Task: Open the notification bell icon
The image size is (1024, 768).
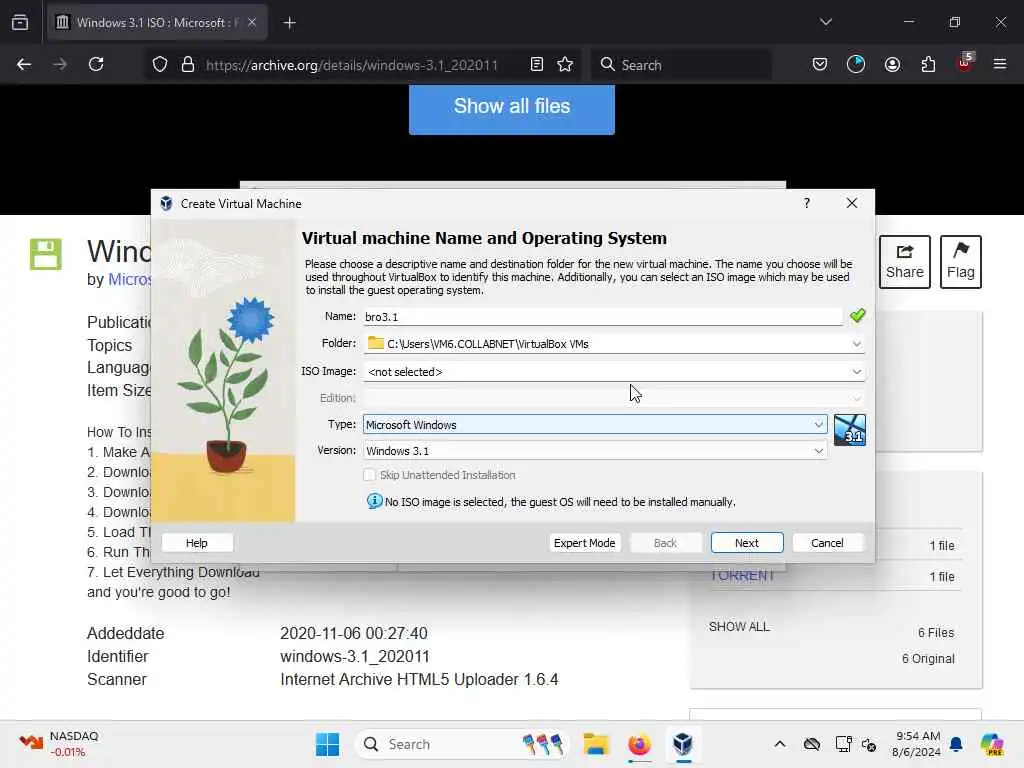Action: [x=956, y=744]
